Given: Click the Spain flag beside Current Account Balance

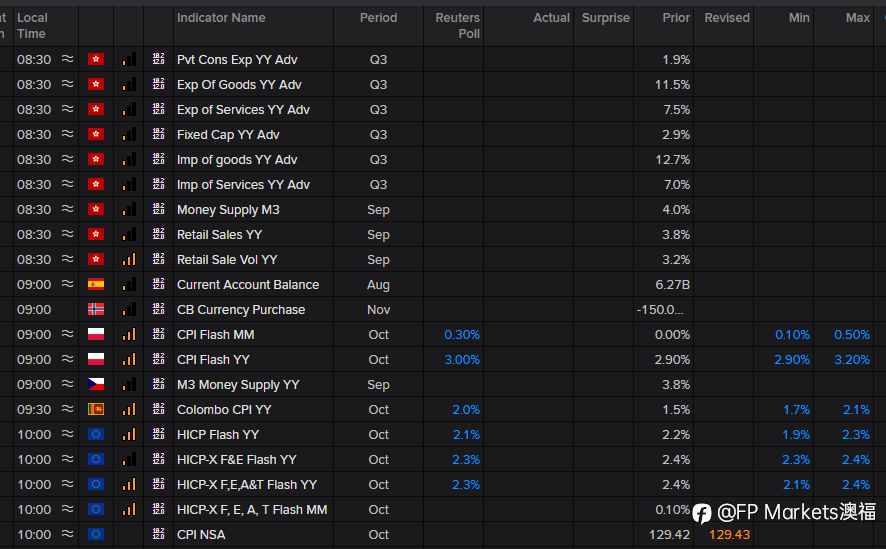Looking at the screenshot, I should 96,285.
